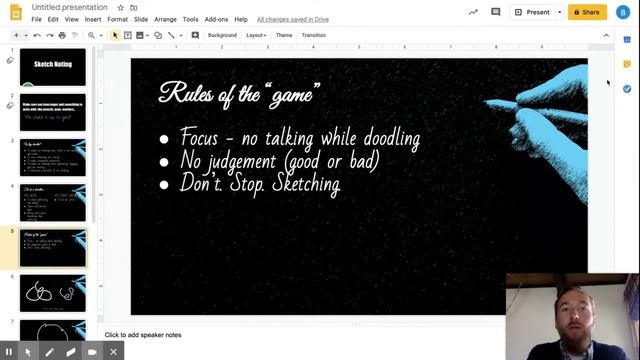Open the Edit menu
The height and width of the screenshot is (360, 640).
point(53,20)
